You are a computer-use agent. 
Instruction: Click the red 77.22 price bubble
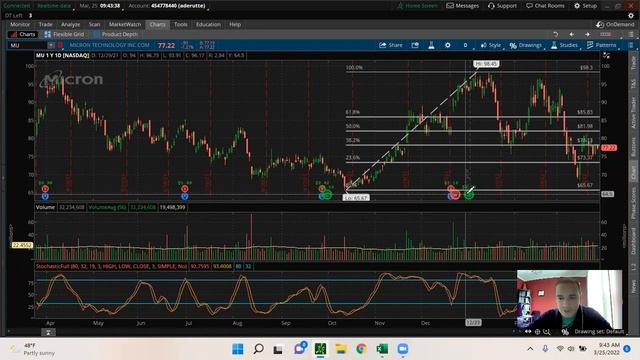609,147
